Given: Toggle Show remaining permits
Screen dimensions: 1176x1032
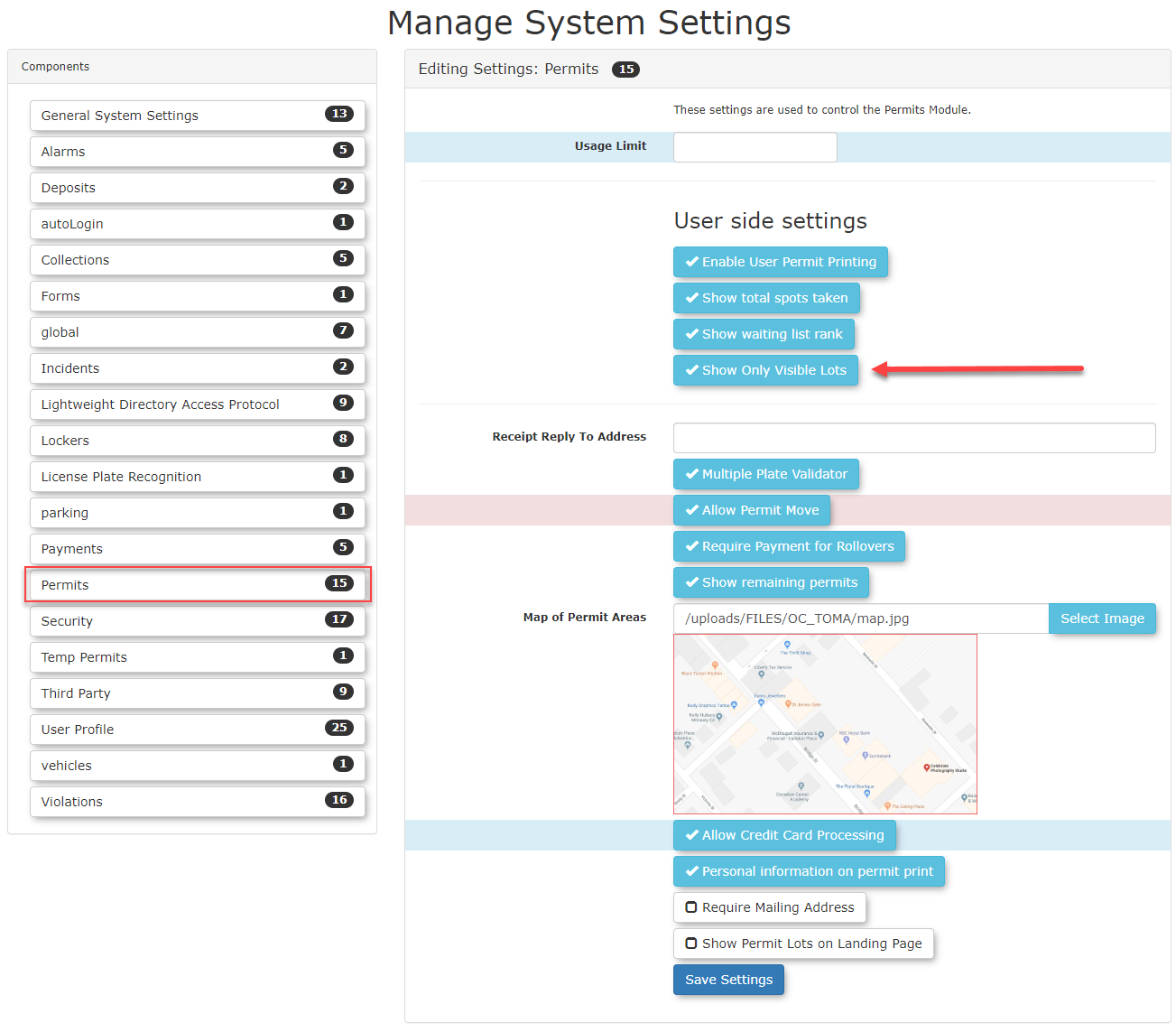Looking at the screenshot, I should (771, 582).
